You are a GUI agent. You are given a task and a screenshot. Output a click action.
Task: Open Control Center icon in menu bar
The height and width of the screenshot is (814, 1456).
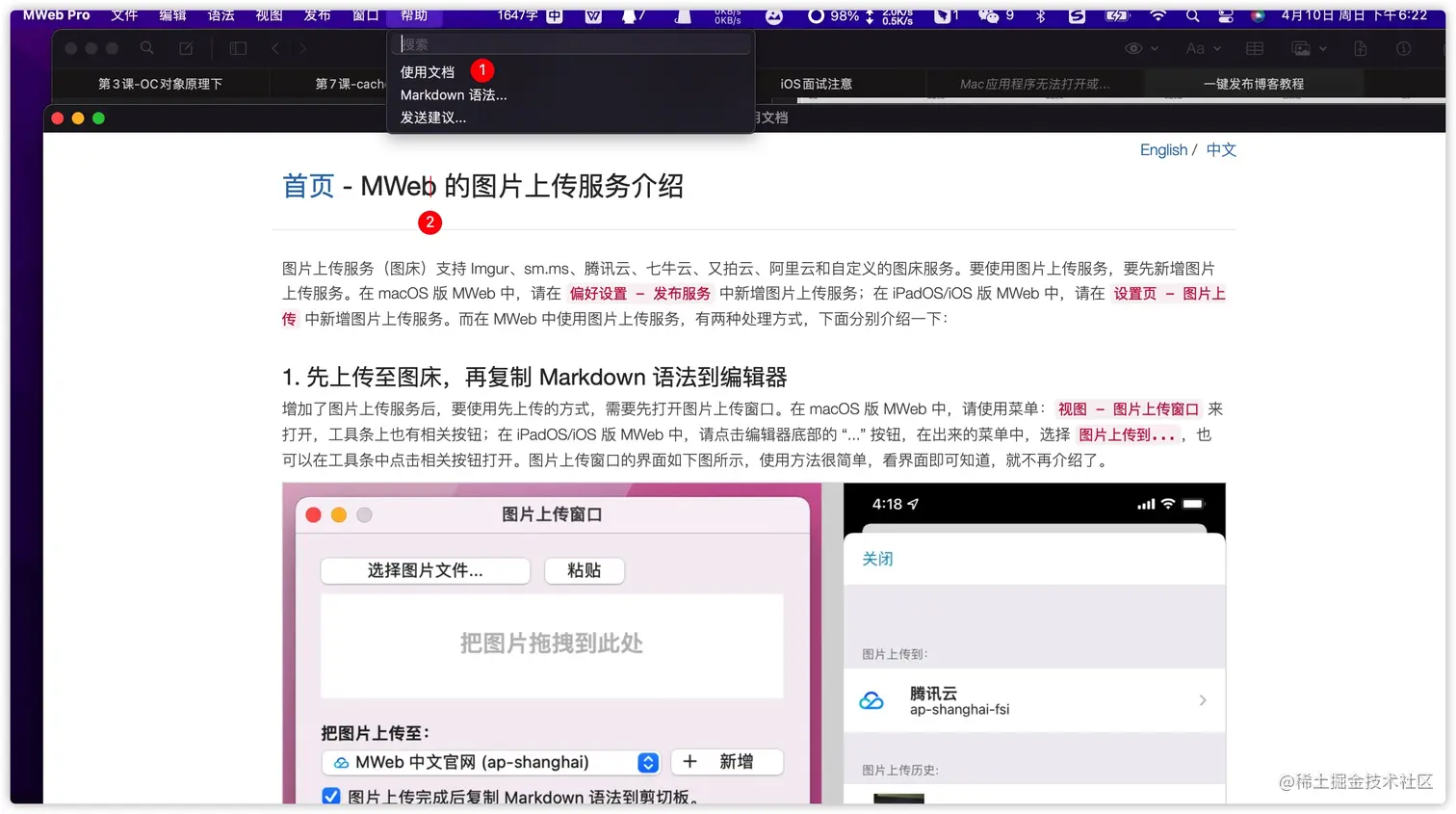coord(1226,15)
